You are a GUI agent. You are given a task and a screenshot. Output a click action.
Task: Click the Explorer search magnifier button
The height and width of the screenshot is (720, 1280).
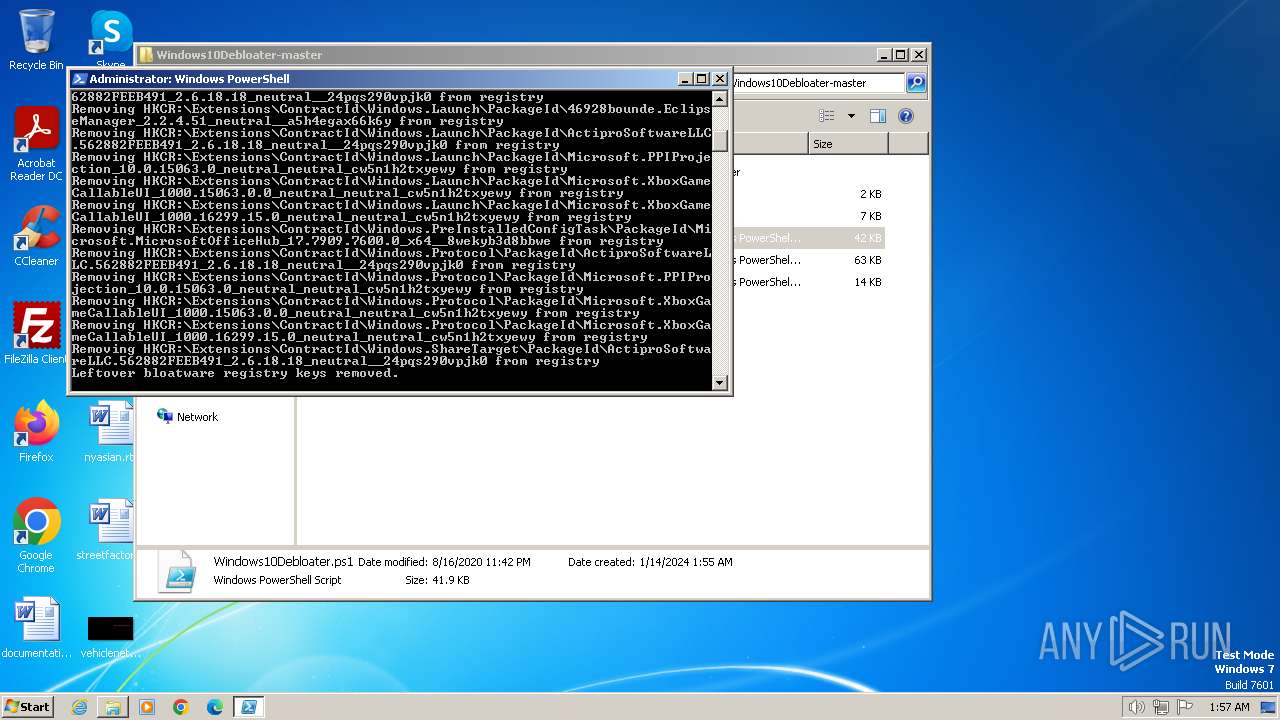click(915, 83)
